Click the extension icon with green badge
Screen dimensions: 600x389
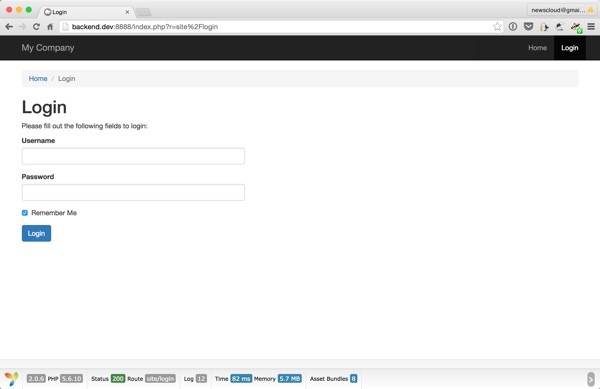576,27
